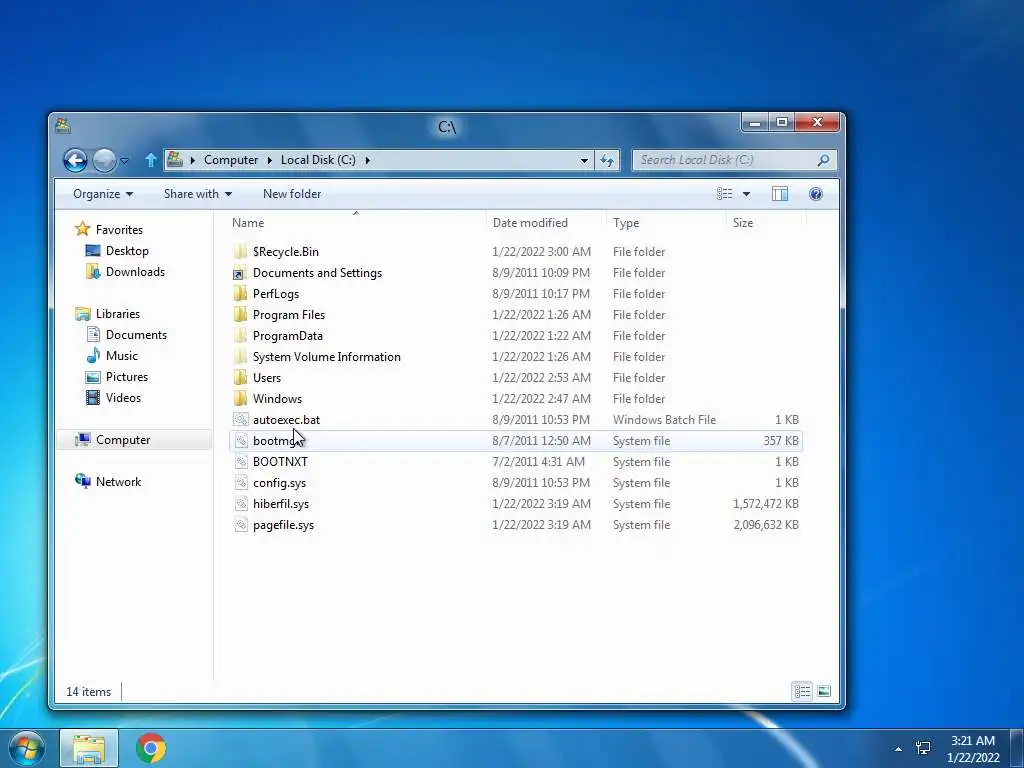Select the Windows folder icon
The image size is (1024, 768).
point(240,398)
